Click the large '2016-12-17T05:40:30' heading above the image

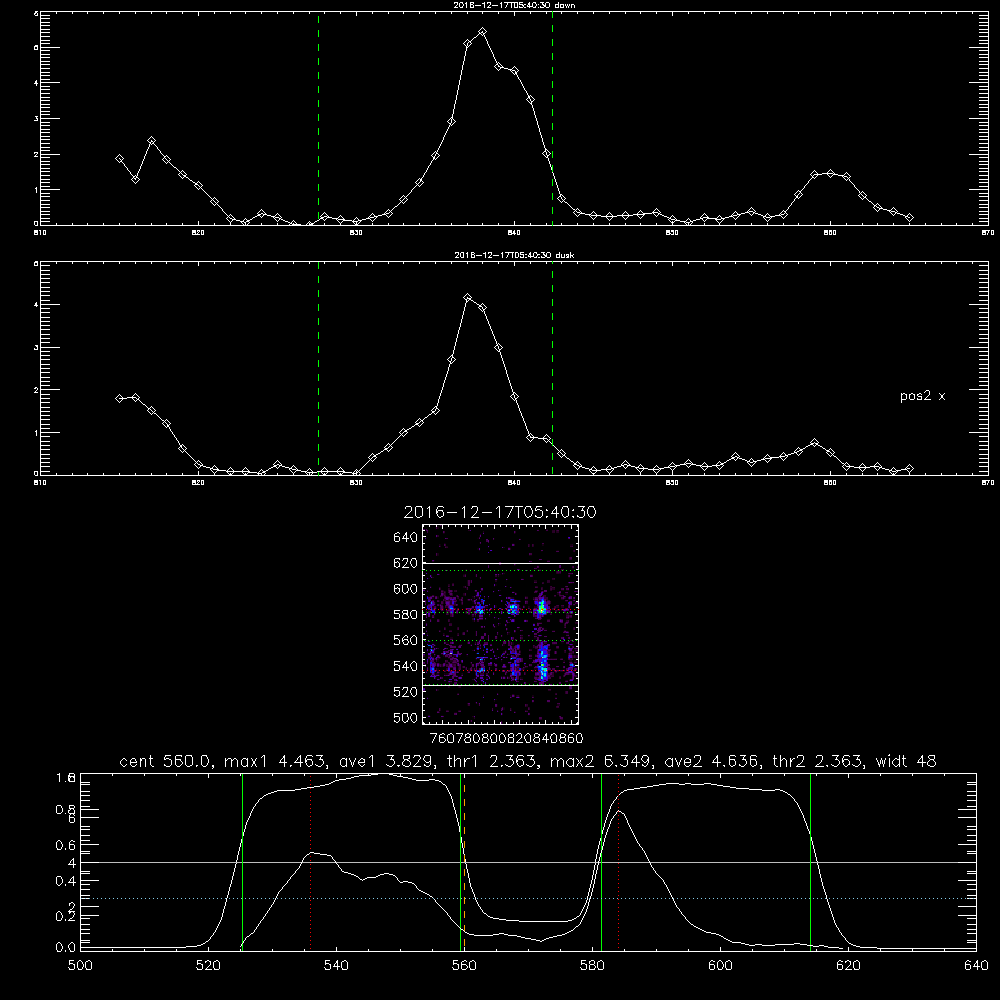click(x=500, y=512)
